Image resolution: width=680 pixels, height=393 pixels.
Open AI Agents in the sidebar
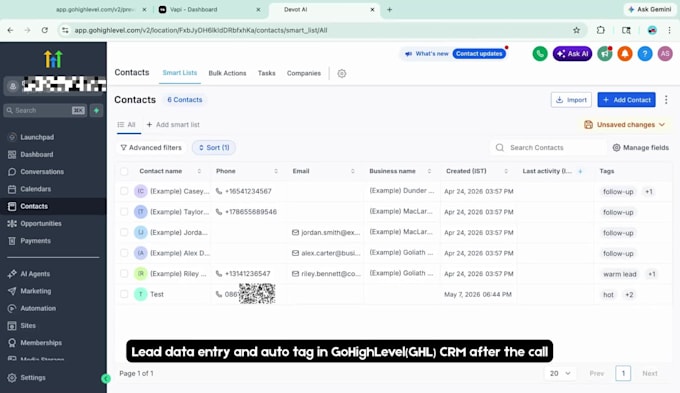pyautogui.click(x=35, y=274)
